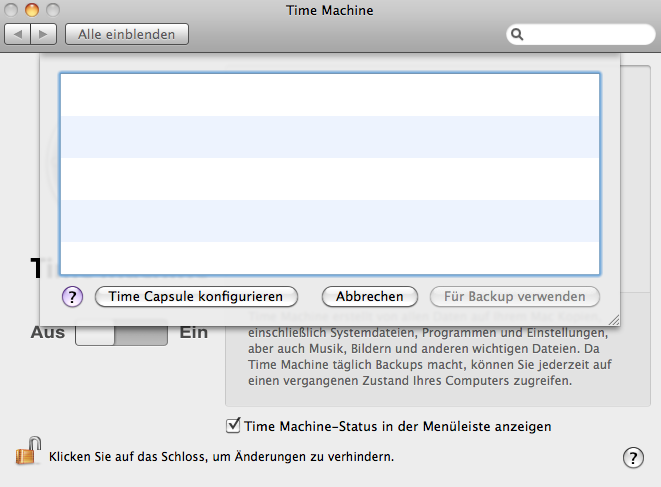The width and height of the screenshot is (661, 487).
Task: Open Time Machine help at bottom right
Action: point(633,457)
